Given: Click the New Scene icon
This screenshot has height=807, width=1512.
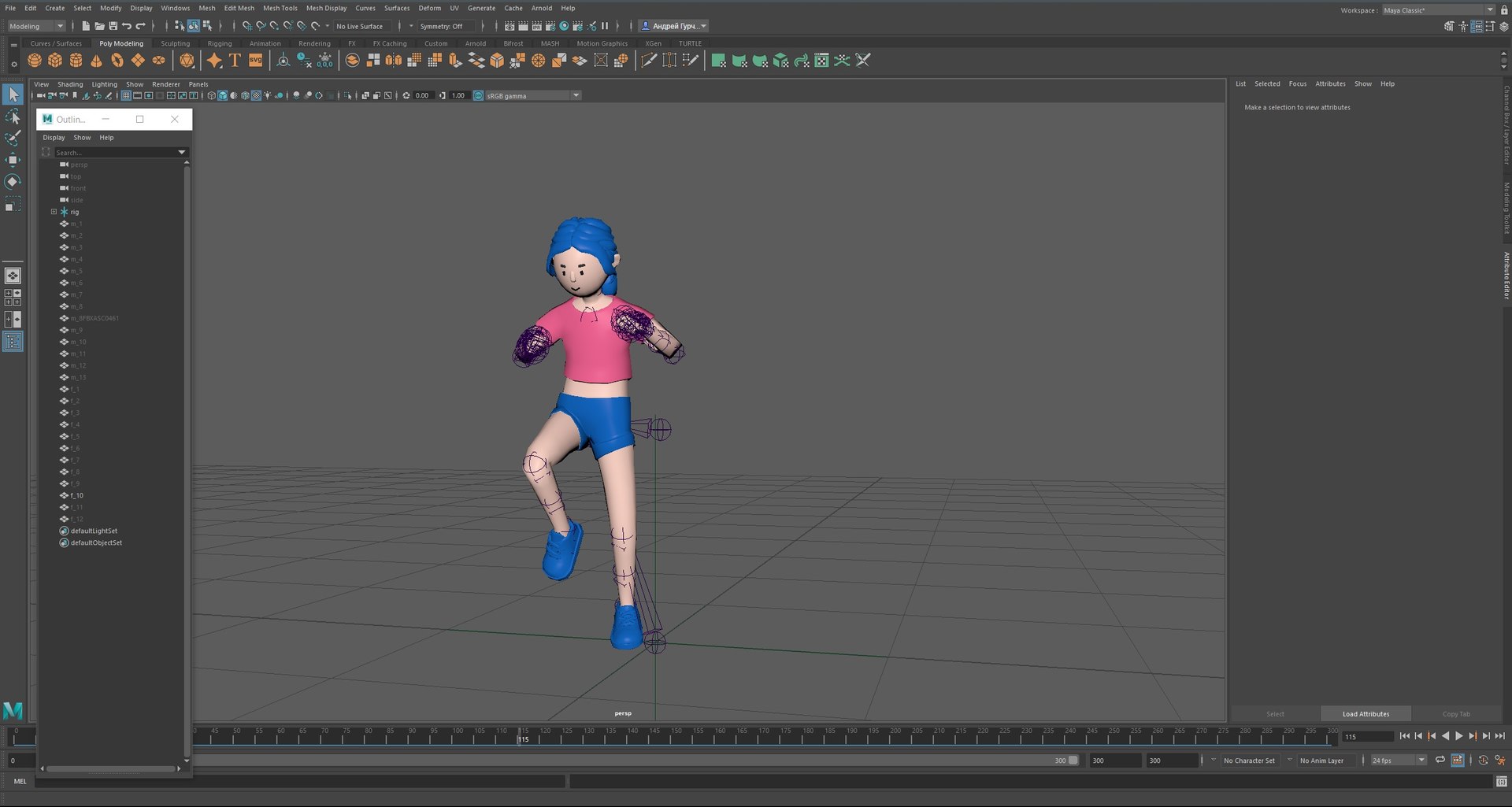Looking at the screenshot, I should coord(86,26).
